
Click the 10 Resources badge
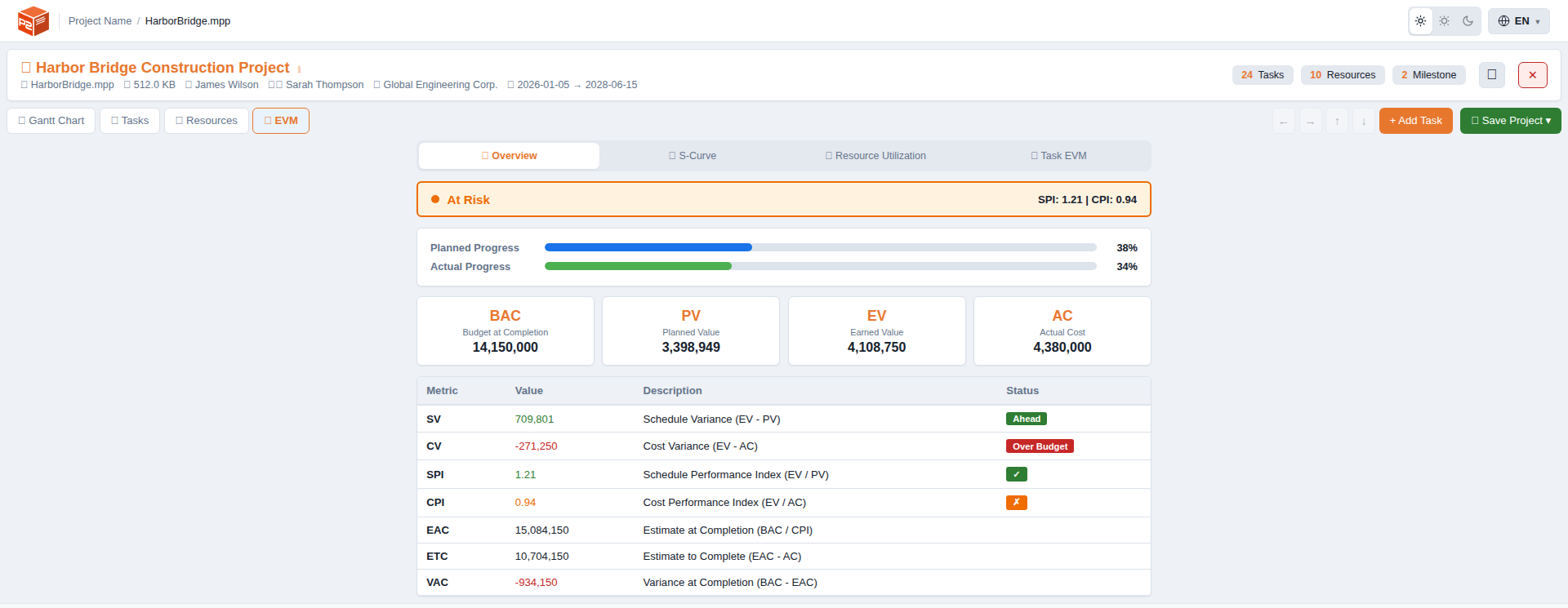pyautogui.click(x=1343, y=75)
